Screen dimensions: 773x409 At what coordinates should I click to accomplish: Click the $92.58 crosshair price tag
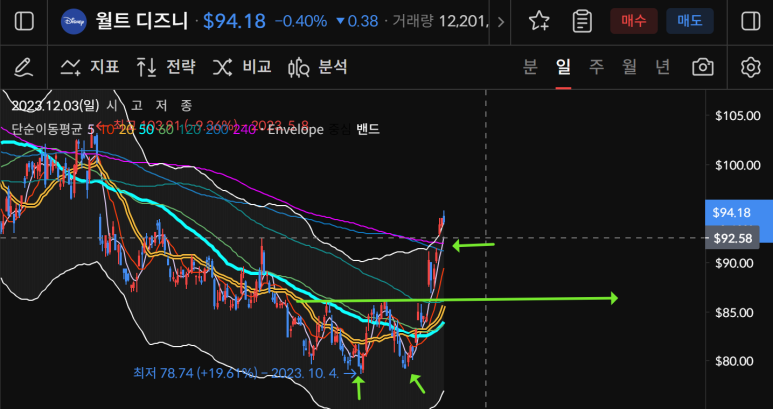point(732,239)
